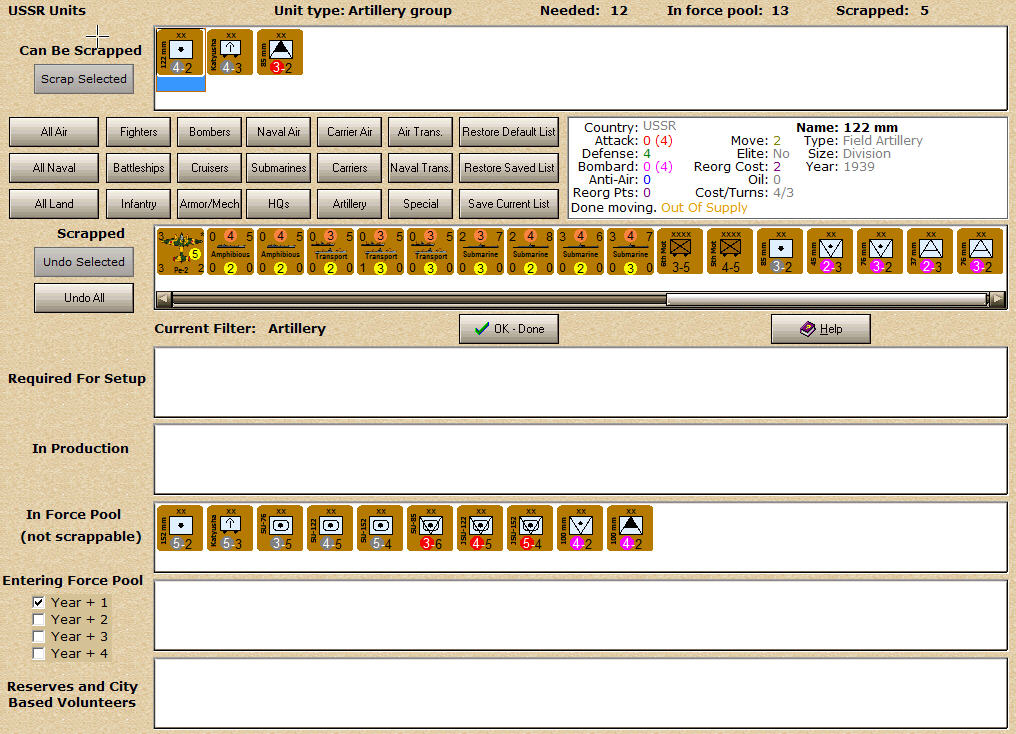
Task: Click the Undo Selected button
Action: tap(84, 262)
